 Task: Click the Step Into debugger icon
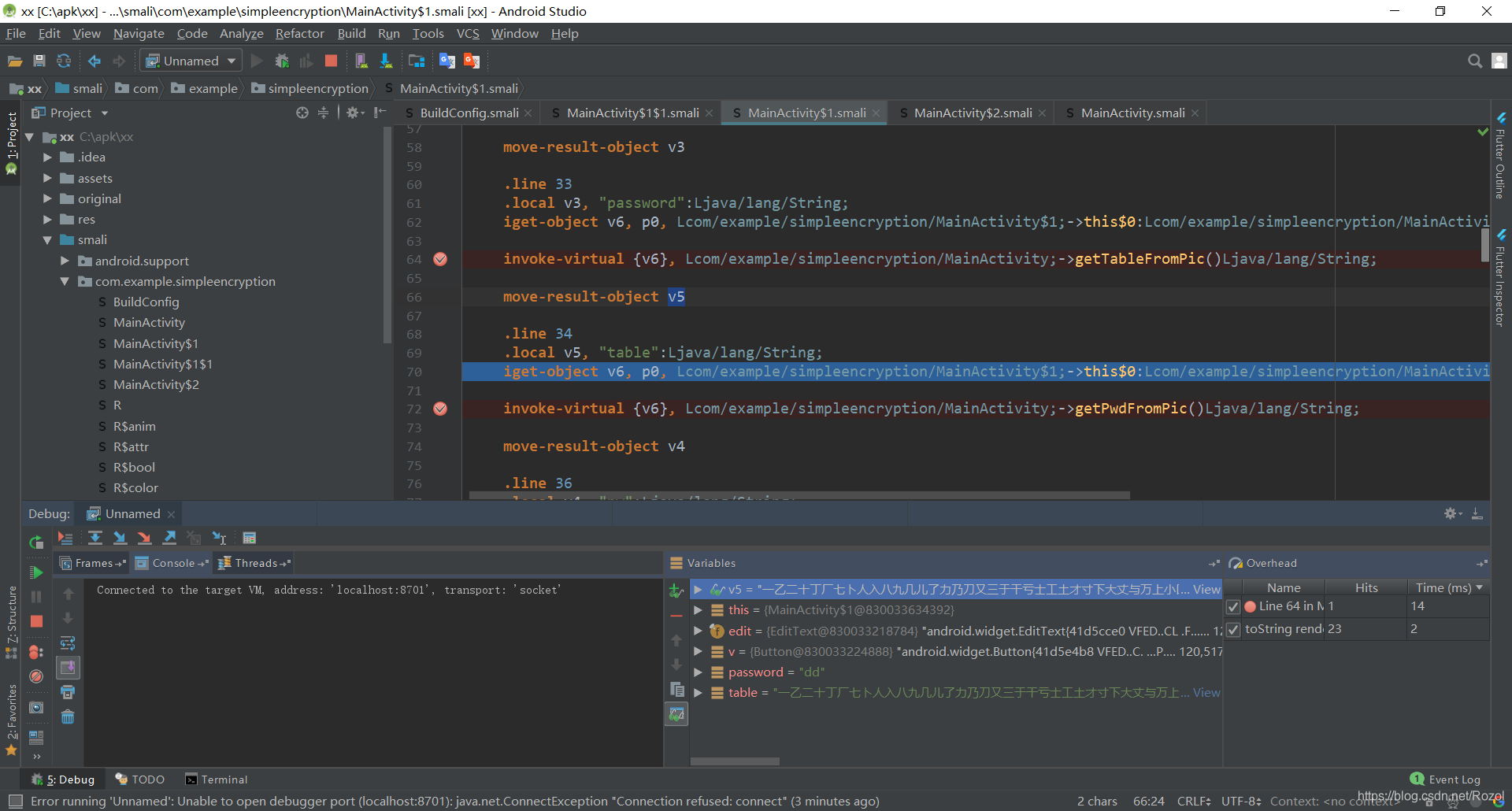tap(120, 538)
